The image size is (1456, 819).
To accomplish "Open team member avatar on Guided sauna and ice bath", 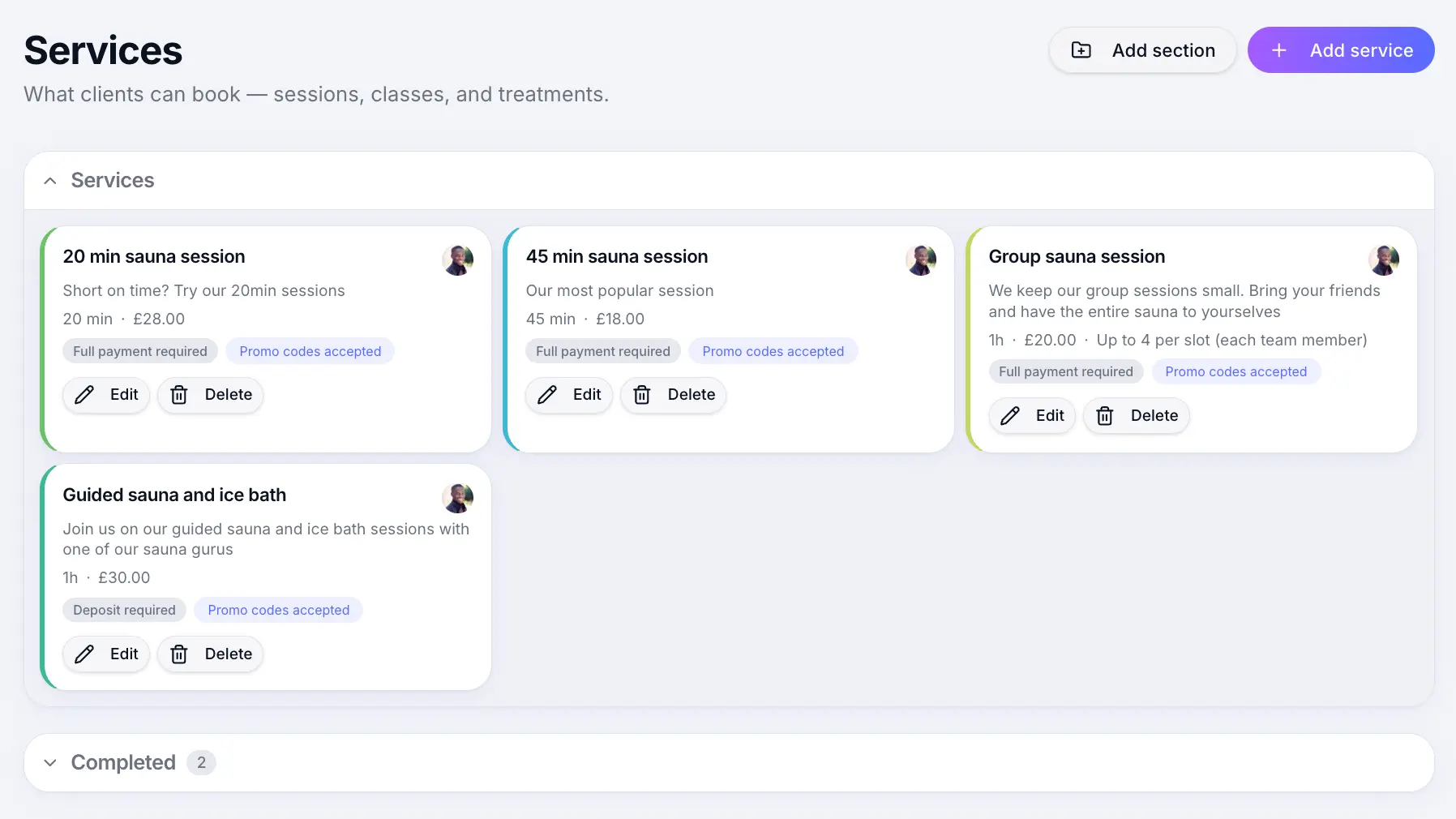I will click(458, 498).
